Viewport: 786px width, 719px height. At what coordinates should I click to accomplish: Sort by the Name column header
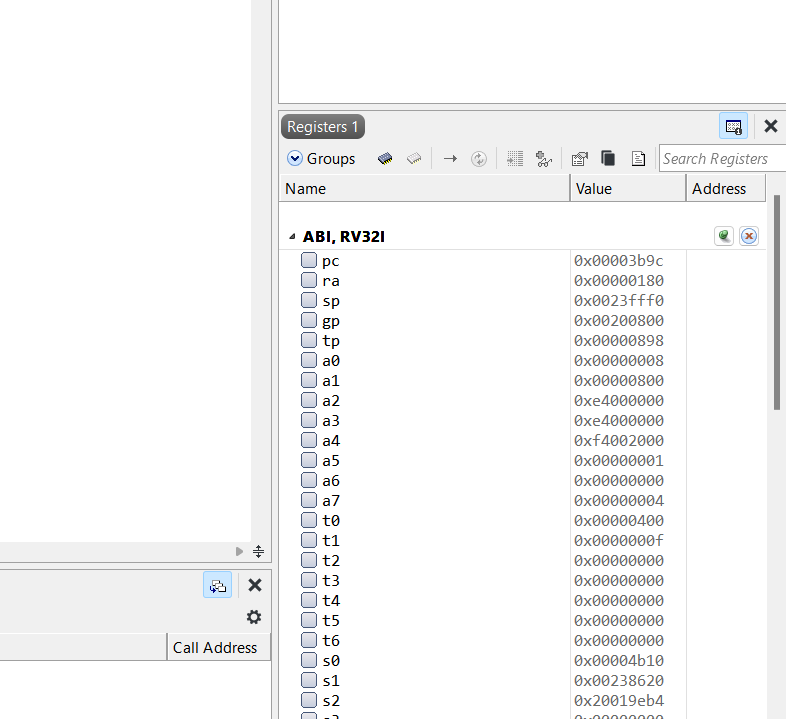click(424, 189)
